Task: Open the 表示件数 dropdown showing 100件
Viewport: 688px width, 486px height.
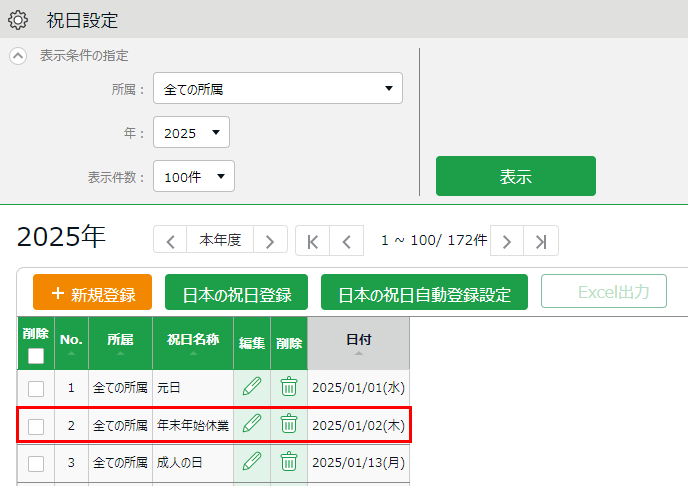Action: 193,177
